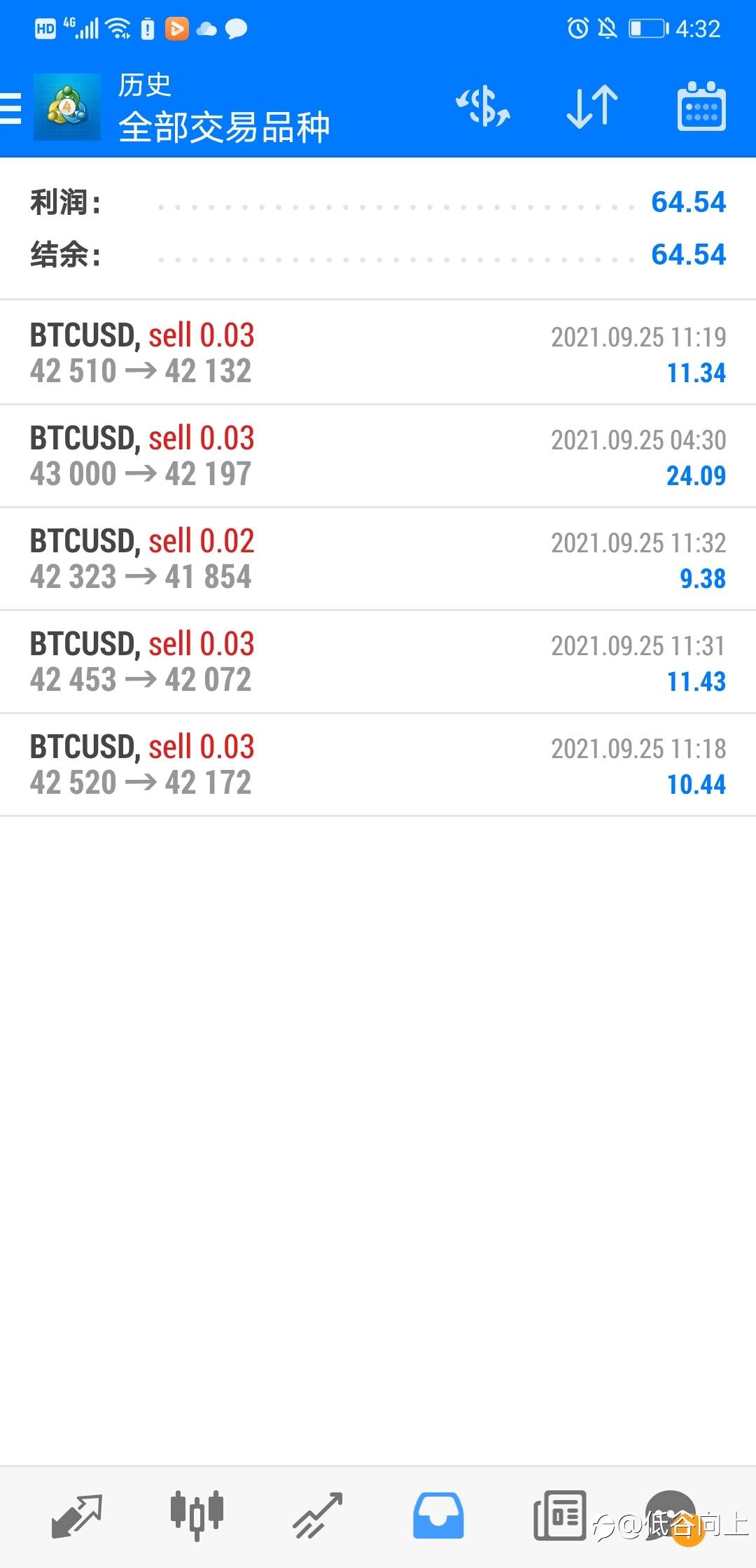Tap the alarm clock status icon
Viewport: 756px width, 1568px height.
578,29
